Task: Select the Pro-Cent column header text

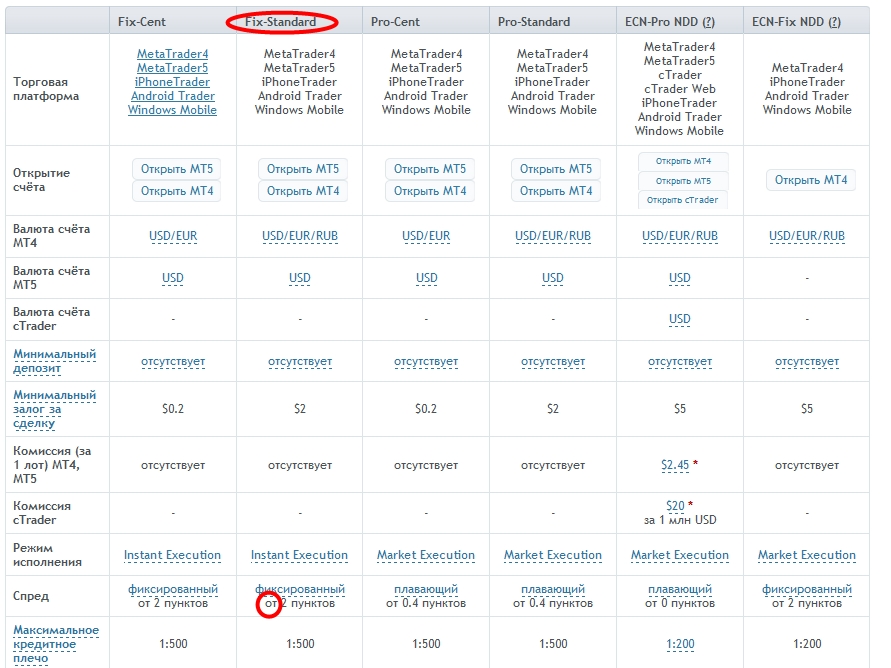Action: pyautogui.click(x=395, y=22)
